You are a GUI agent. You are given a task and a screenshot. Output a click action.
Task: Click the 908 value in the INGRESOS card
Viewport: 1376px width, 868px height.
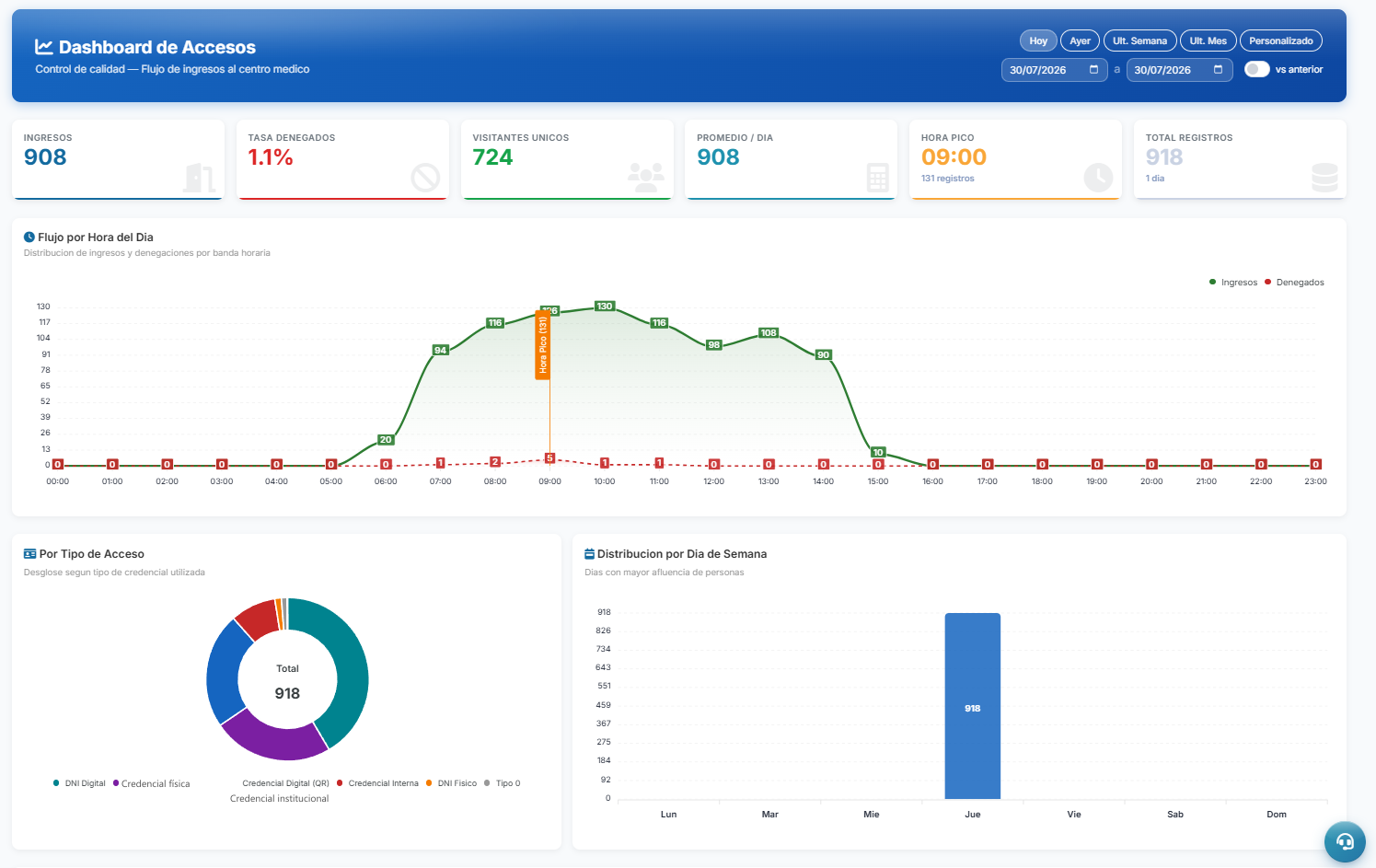45,157
